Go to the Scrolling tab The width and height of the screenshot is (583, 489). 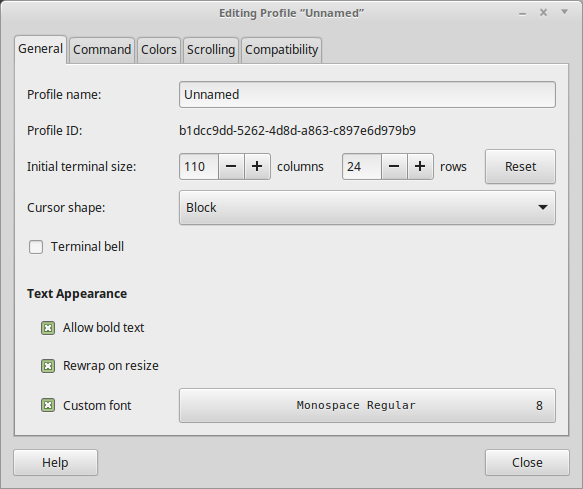click(x=211, y=50)
